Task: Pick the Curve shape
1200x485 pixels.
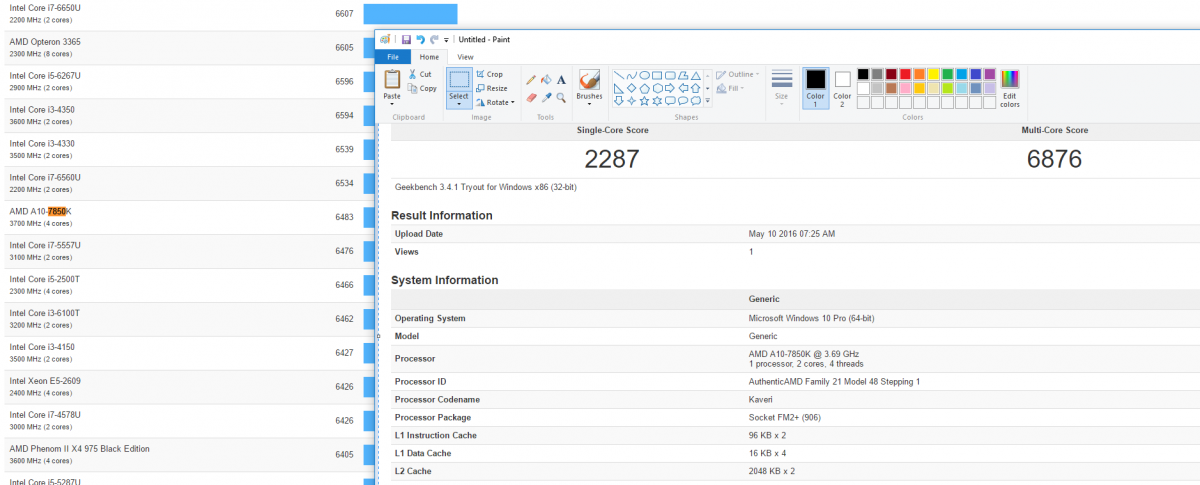Action: coord(632,75)
